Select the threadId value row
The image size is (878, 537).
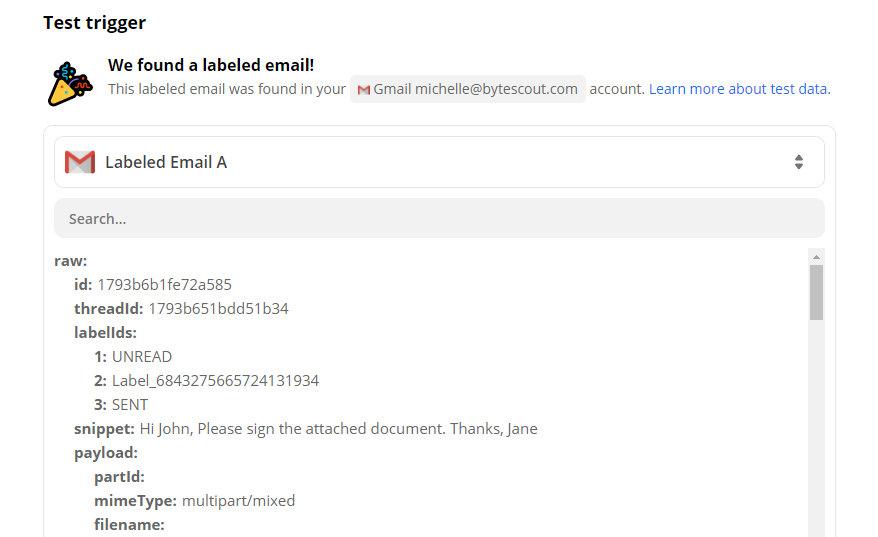181,309
